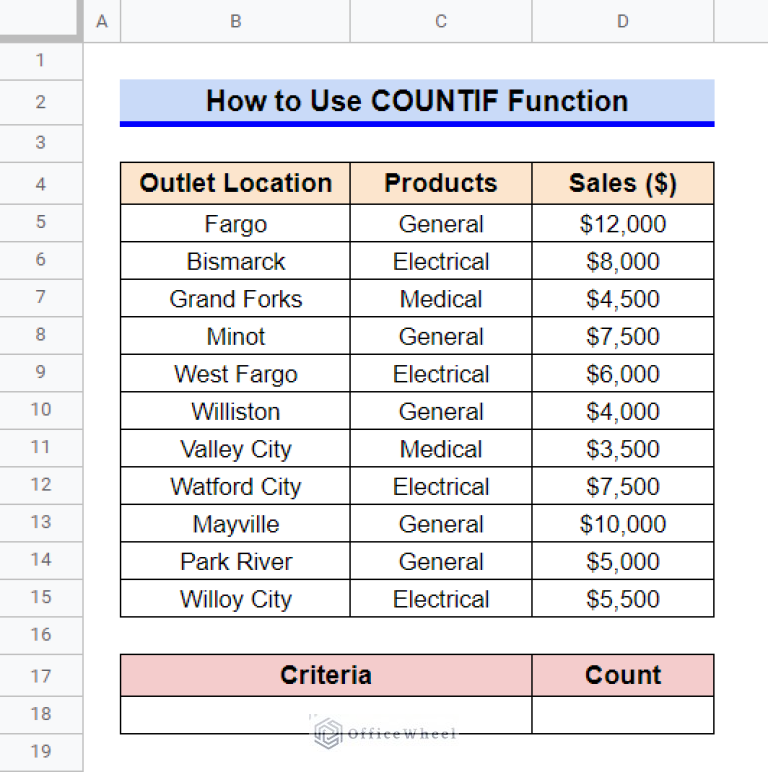Select column A header

101,21
